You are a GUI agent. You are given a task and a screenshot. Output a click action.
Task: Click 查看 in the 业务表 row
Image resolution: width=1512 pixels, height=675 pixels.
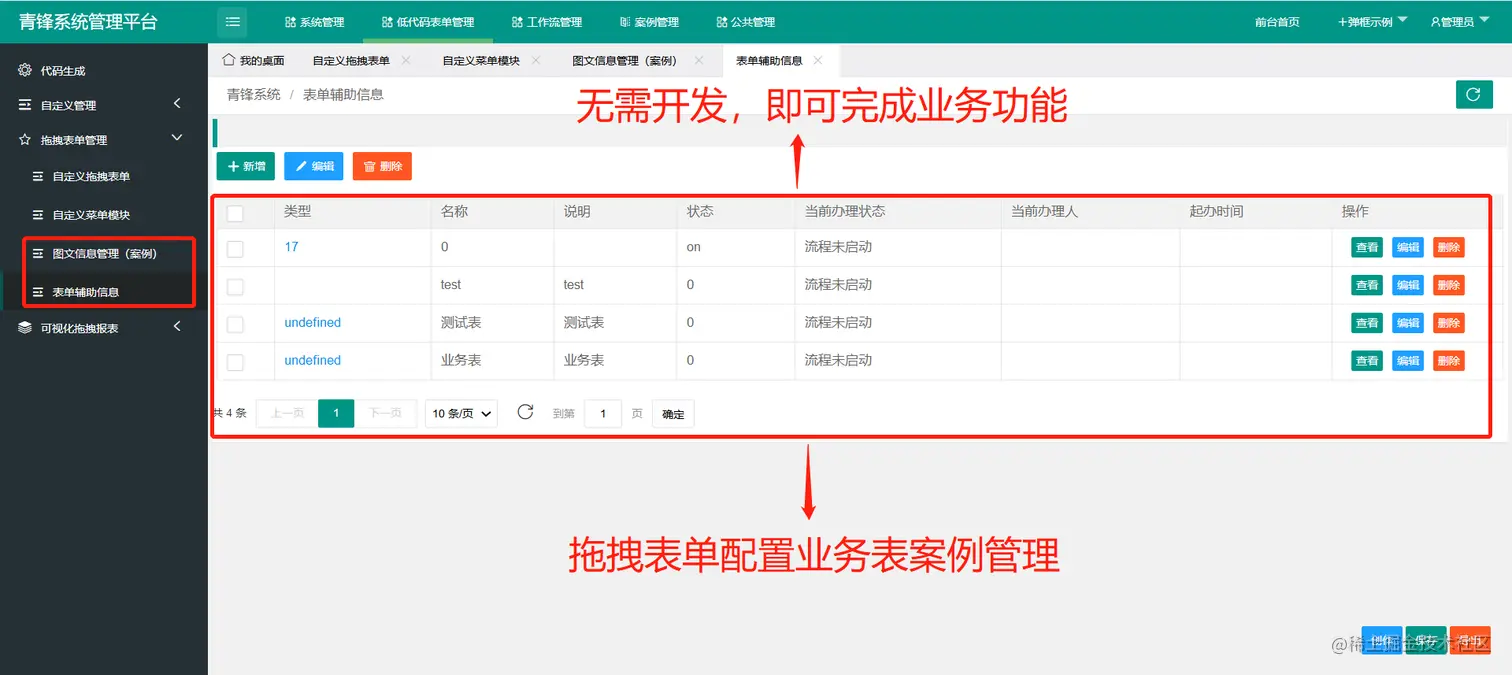1367,360
